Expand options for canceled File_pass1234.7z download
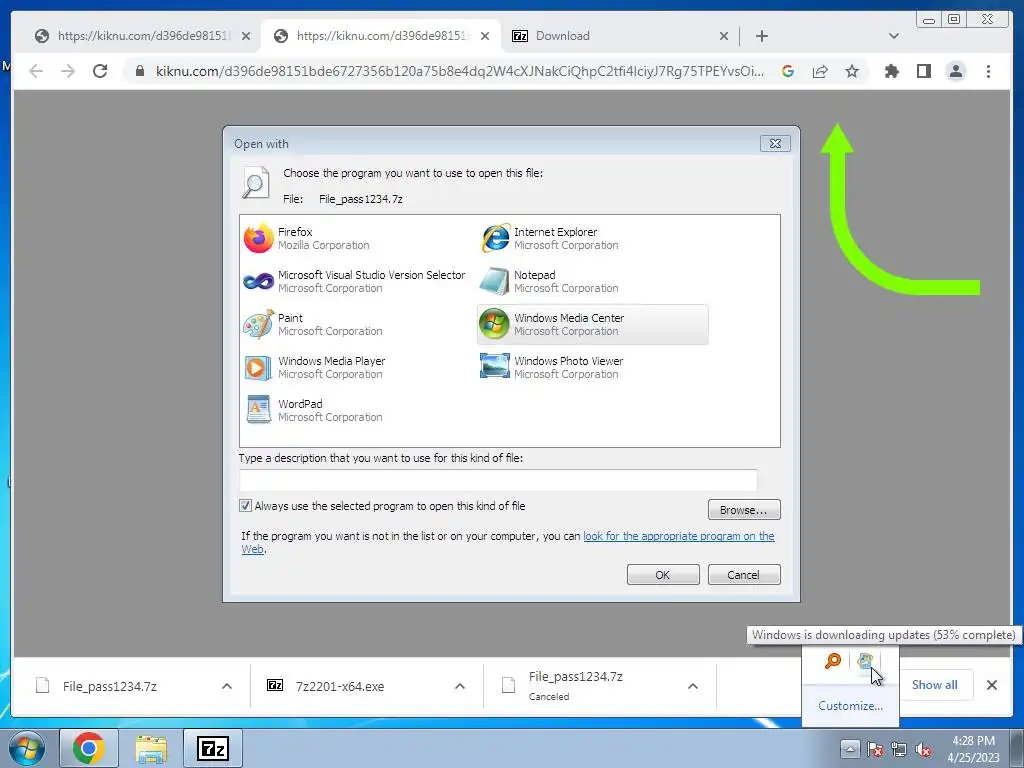1024x768 pixels. coord(693,686)
